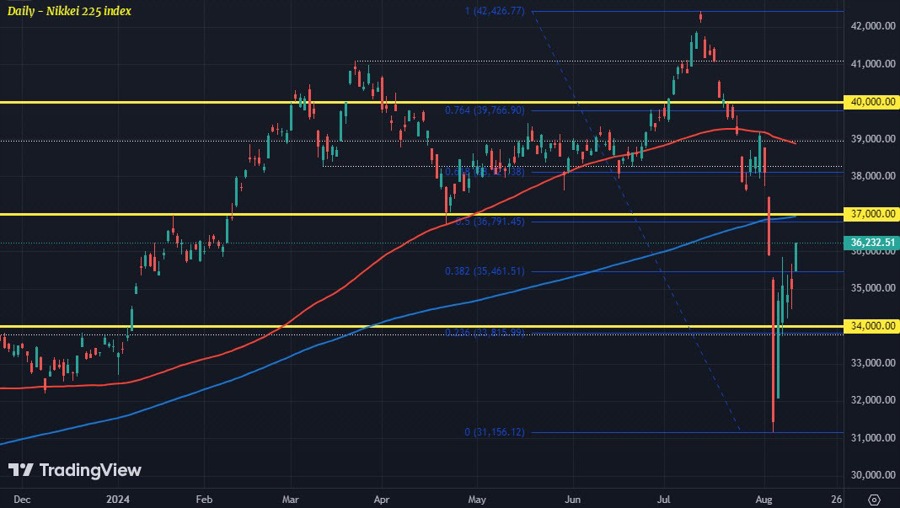Image resolution: width=900 pixels, height=508 pixels.
Task: Click the 31,000.00 price axis label
Action: click(x=873, y=438)
